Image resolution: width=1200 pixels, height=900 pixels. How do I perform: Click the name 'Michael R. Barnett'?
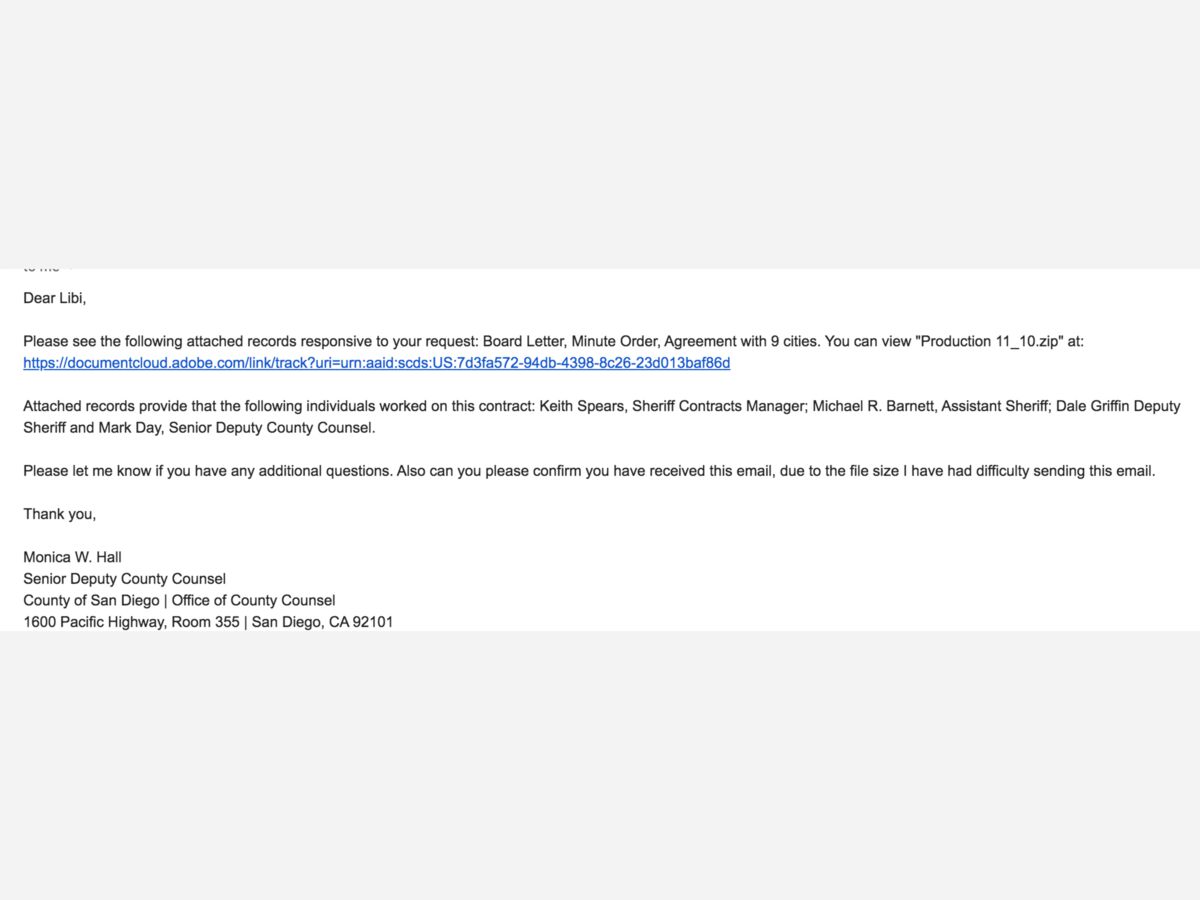tap(872, 406)
